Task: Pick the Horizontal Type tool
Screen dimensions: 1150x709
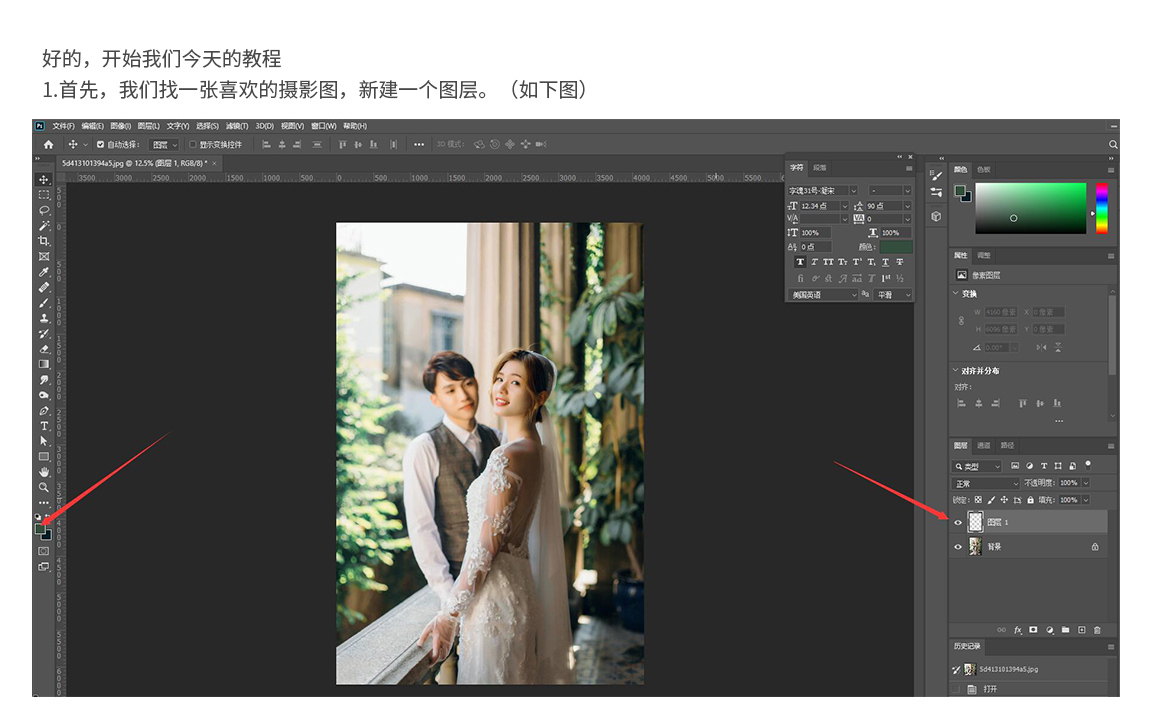Action: point(44,426)
